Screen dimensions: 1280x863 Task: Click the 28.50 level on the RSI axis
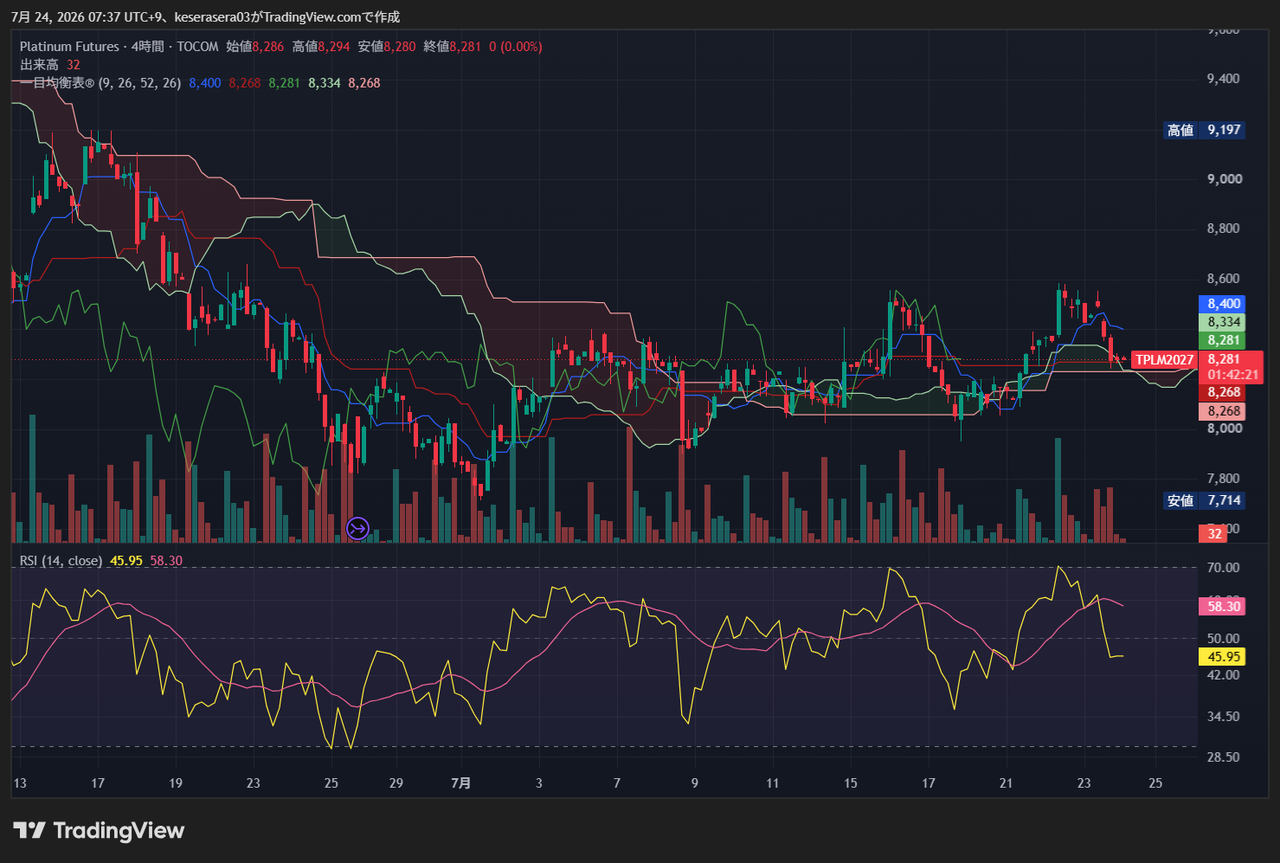tap(1224, 757)
